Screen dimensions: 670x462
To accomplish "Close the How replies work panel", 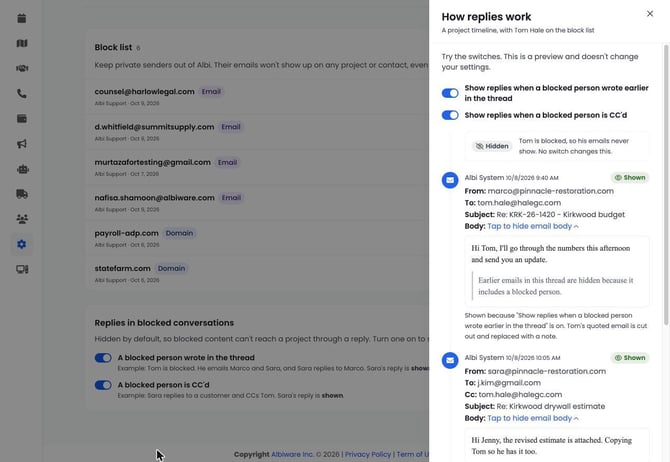I will pos(649,14).
